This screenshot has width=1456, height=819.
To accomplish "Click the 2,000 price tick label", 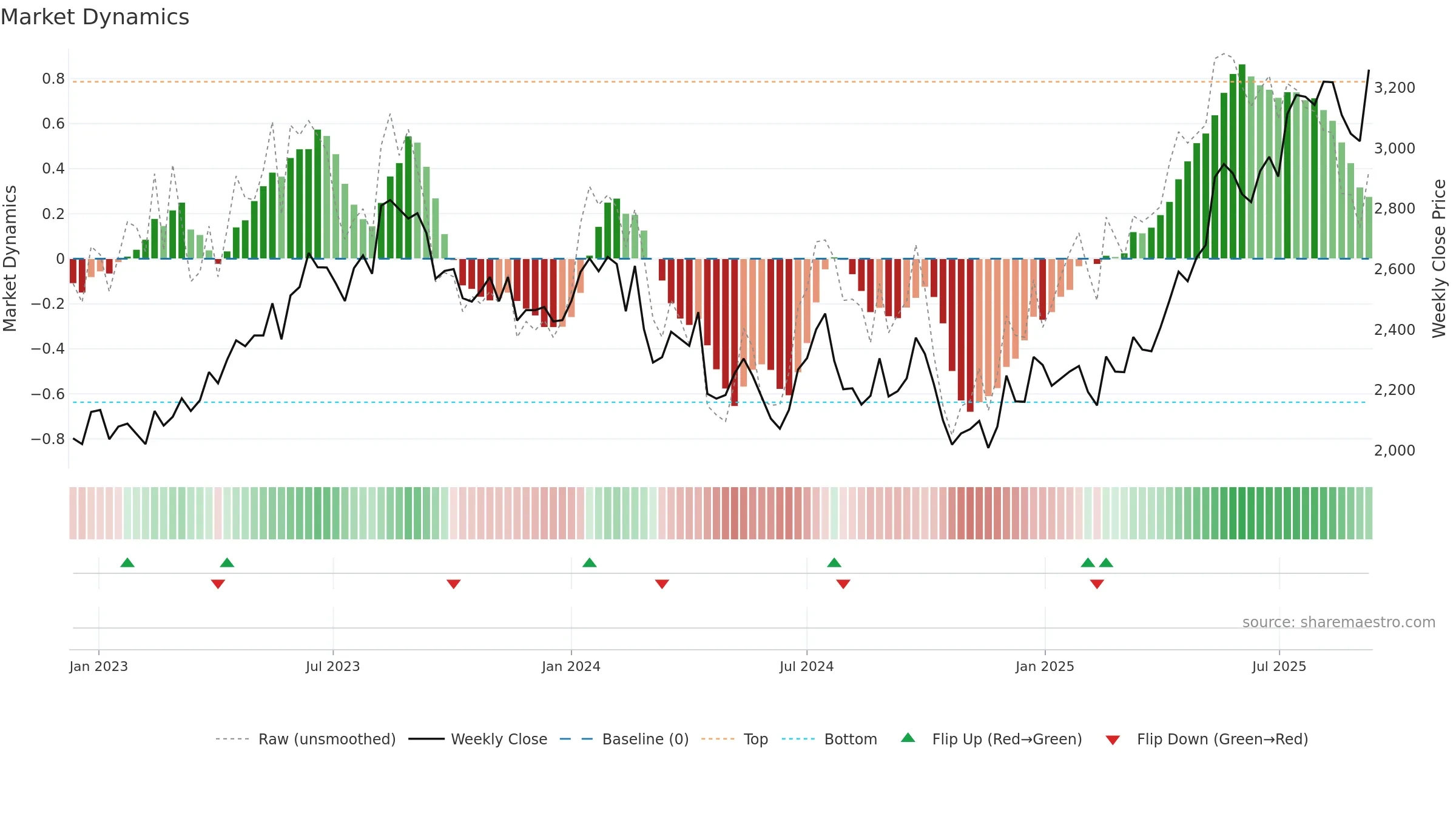I will 1395,451.
